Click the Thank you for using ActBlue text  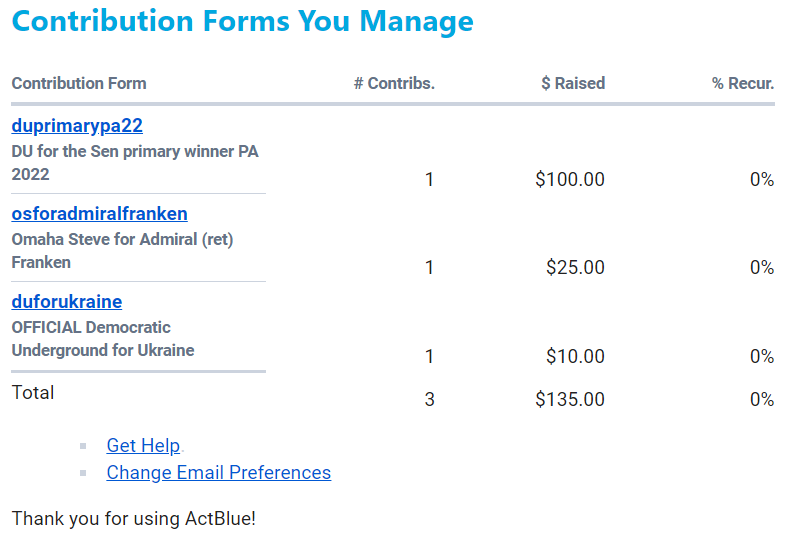(134, 519)
